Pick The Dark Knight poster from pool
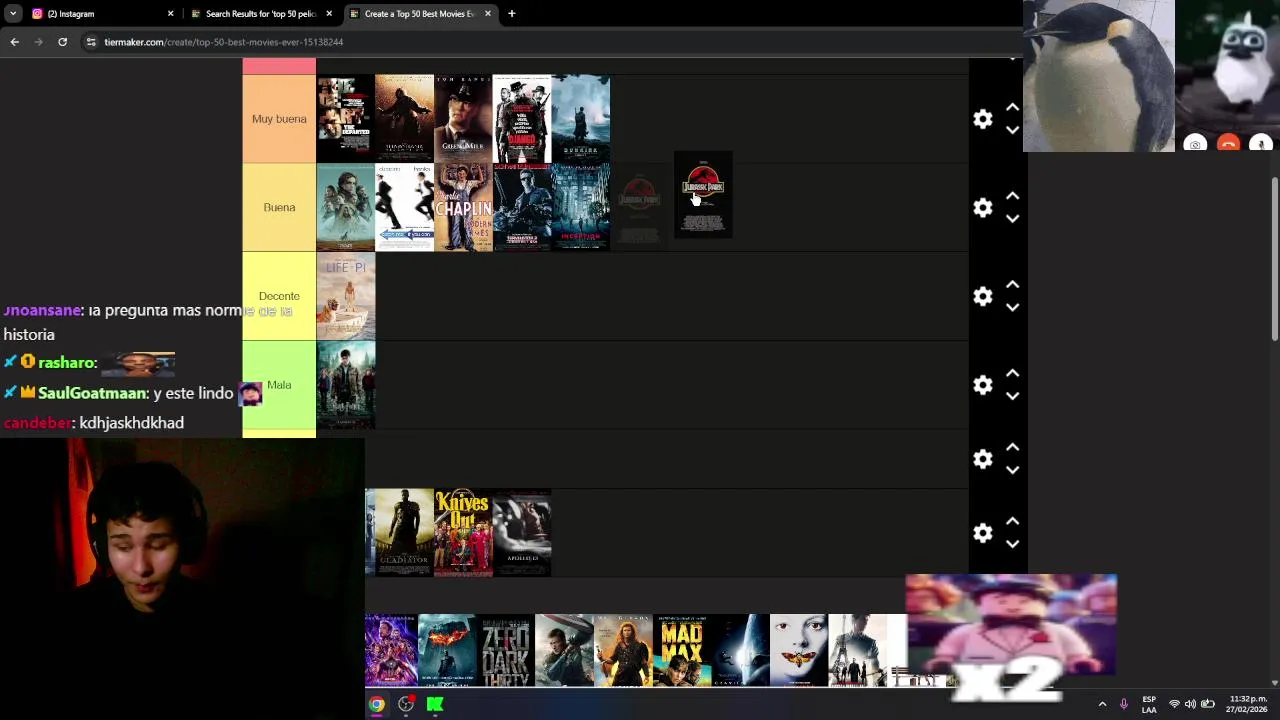Viewport: 1280px width, 720px height. [x=447, y=651]
